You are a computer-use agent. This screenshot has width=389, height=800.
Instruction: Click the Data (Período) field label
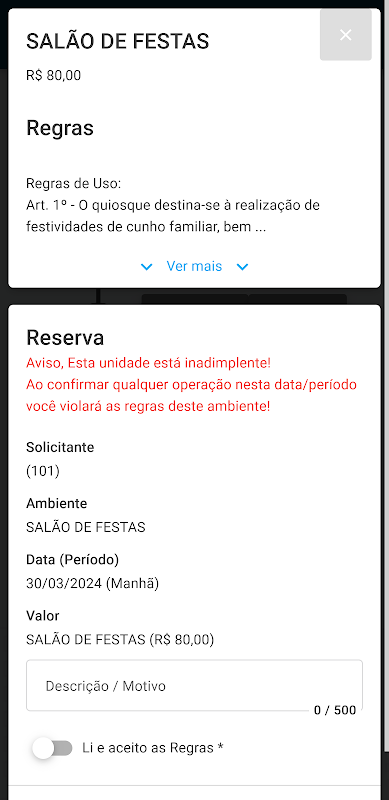72,560
